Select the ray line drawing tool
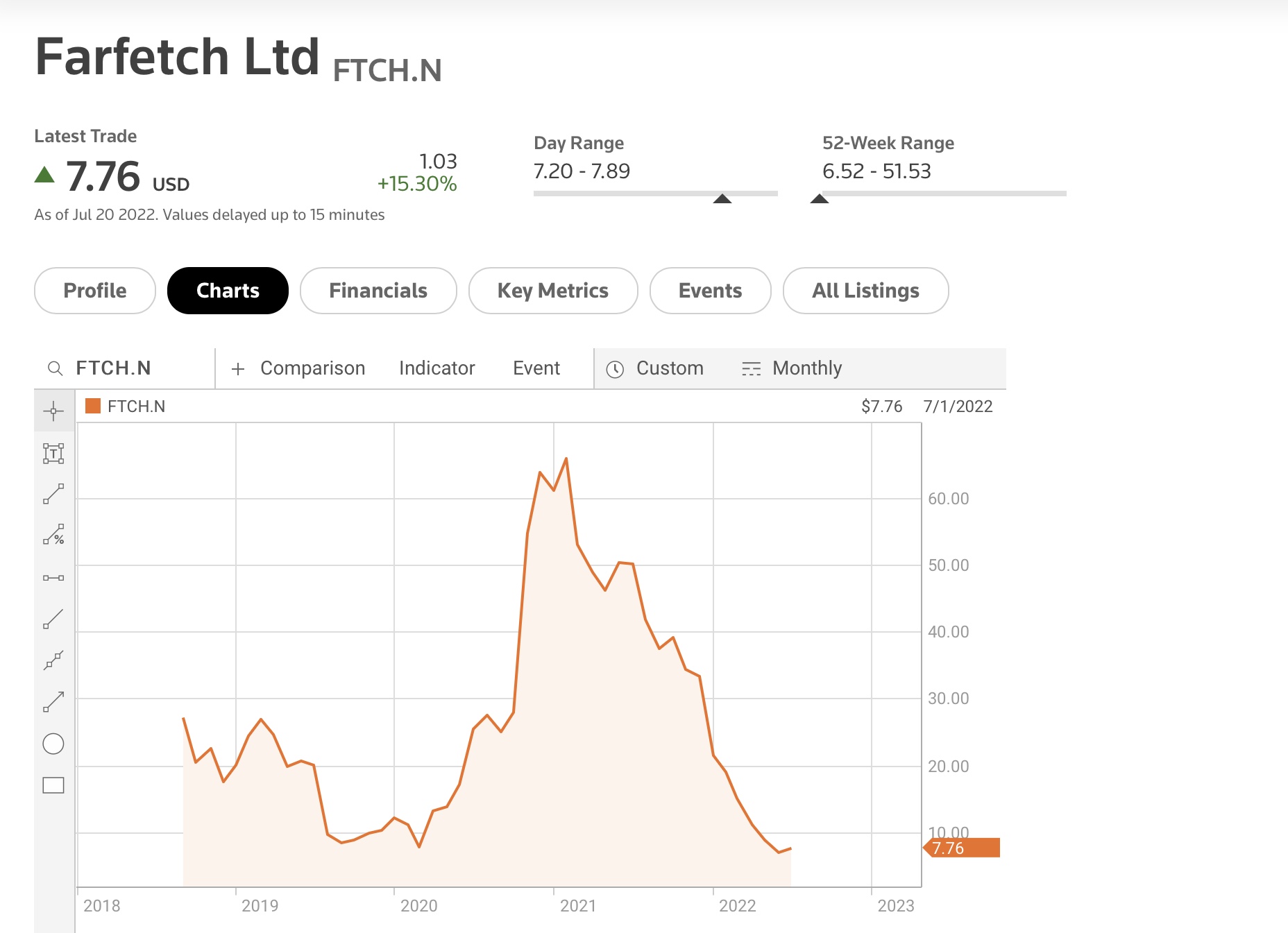The height and width of the screenshot is (933, 1288). tap(53, 619)
